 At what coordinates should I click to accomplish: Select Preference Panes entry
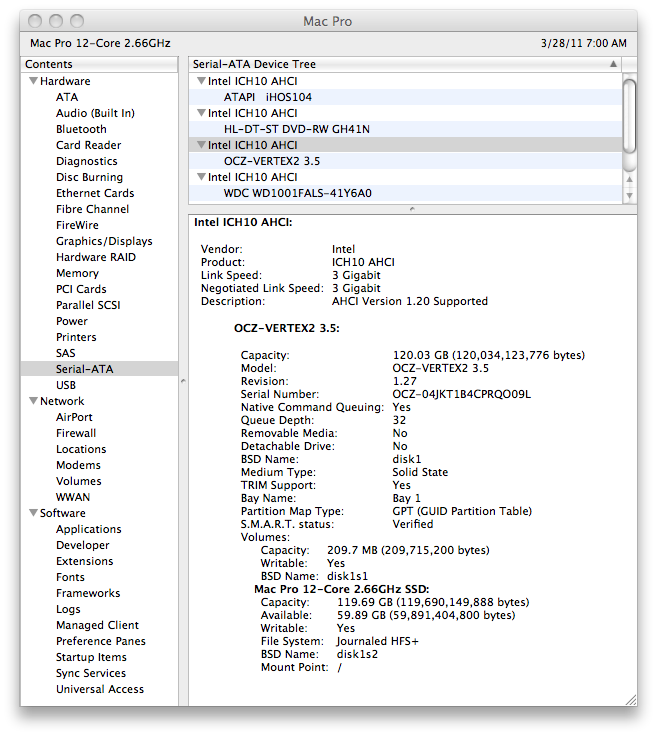click(x=101, y=641)
